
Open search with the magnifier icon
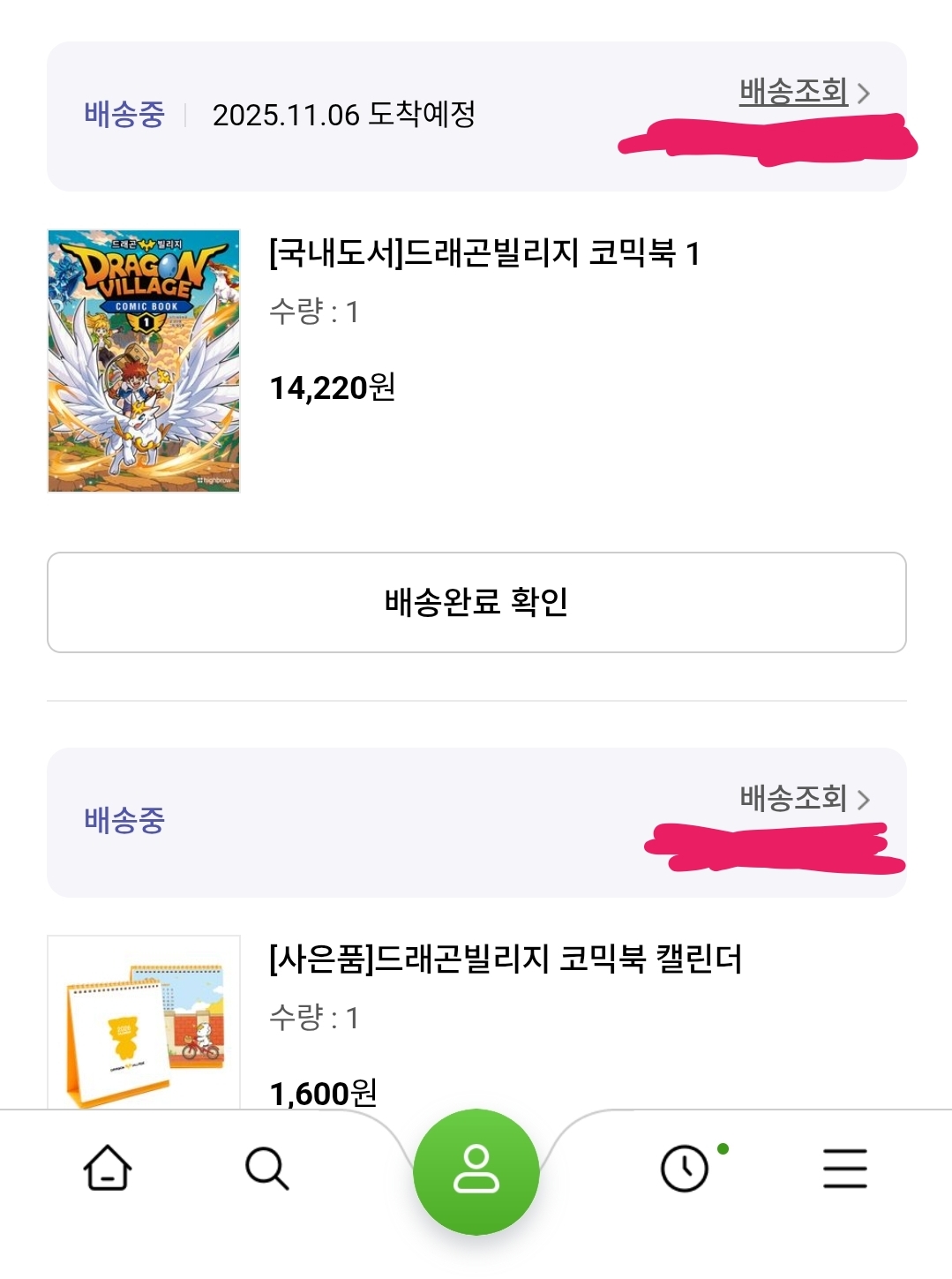tap(266, 1168)
